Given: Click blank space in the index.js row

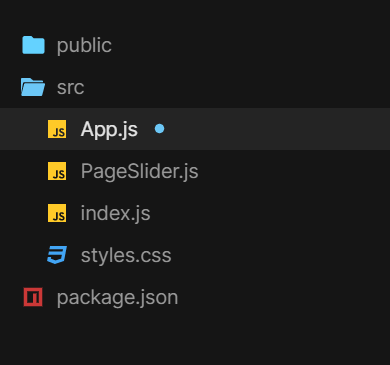Looking at the screenshot, I should pos(270,213).
